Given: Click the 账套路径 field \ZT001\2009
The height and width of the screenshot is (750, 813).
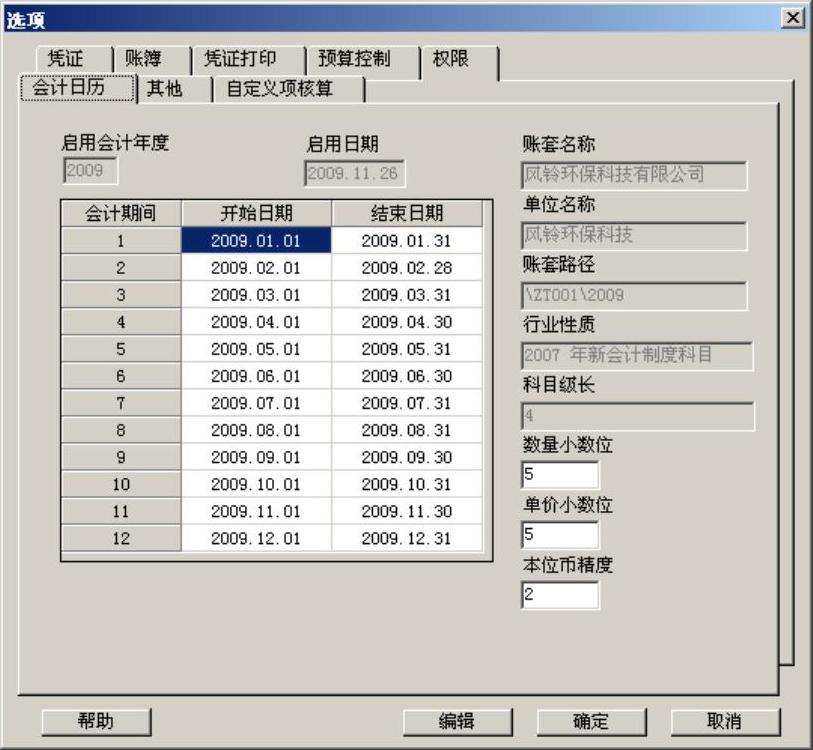Looking at the screenshot, I should (634, 296).
